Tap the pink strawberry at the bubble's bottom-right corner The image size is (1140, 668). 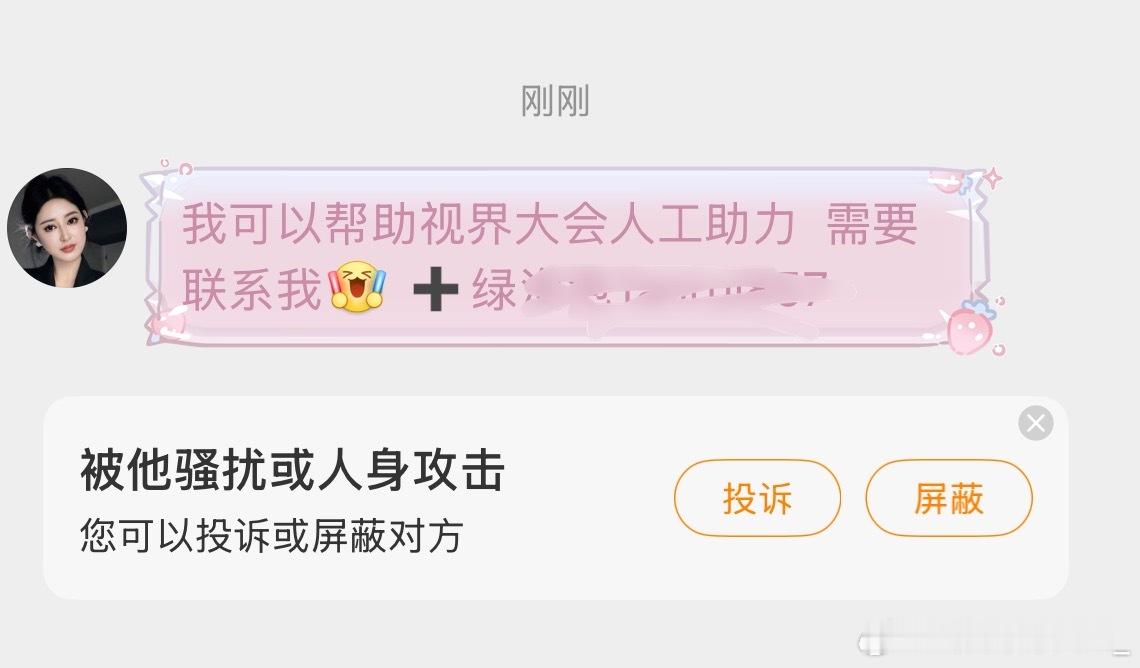tap(973, 328)
